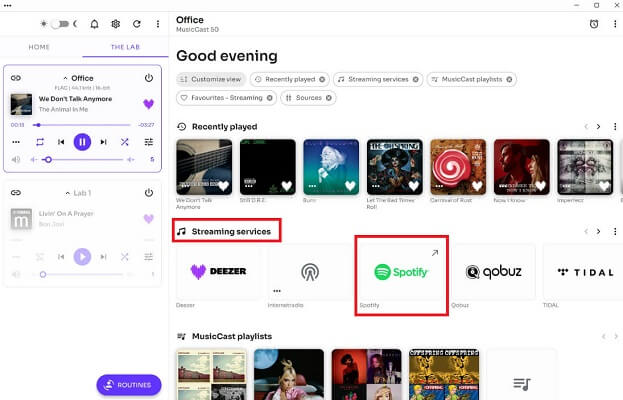Remove Favourites - Streaming chip
623x400 pixels.
(x=269, y=98)
